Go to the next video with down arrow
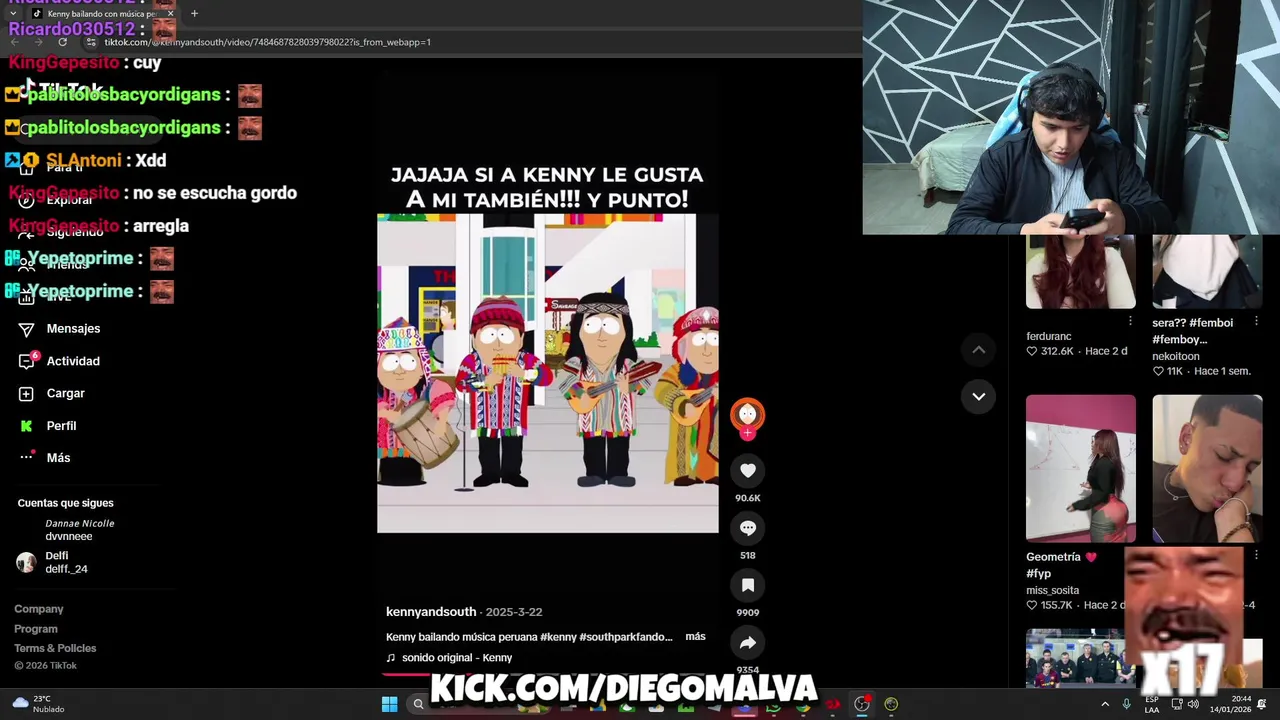Image resolution: width=1280 pixels, height=720 pixels. pyautogui.click(x=979, y=396)
